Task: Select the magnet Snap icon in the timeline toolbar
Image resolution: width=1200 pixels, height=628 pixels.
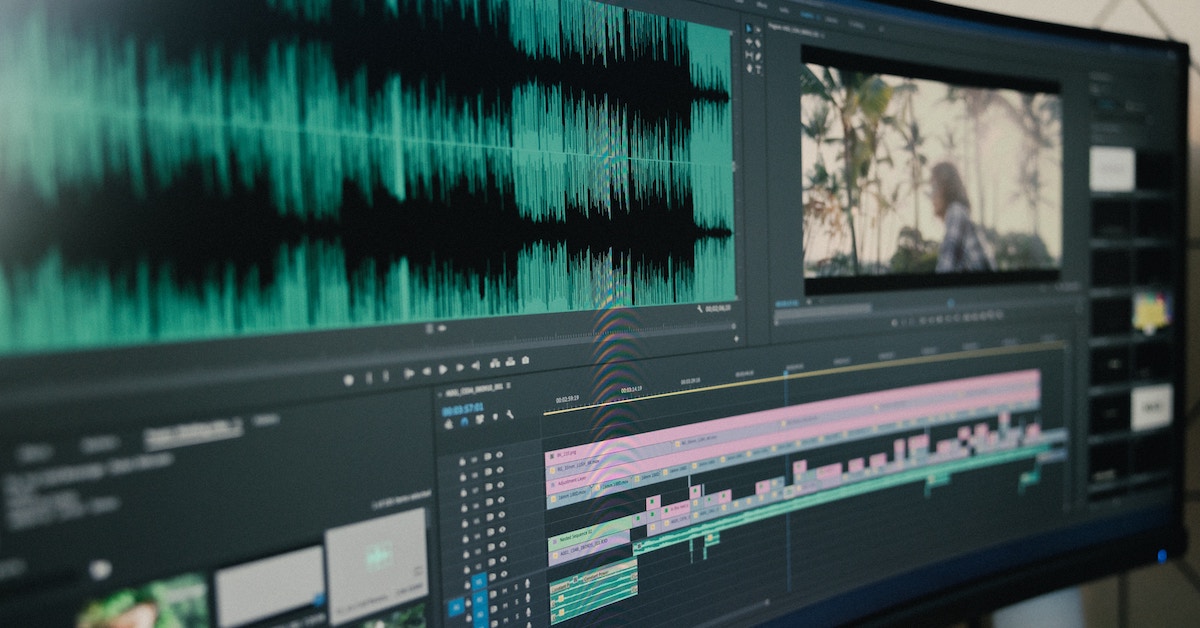Action: click(466, 420)
